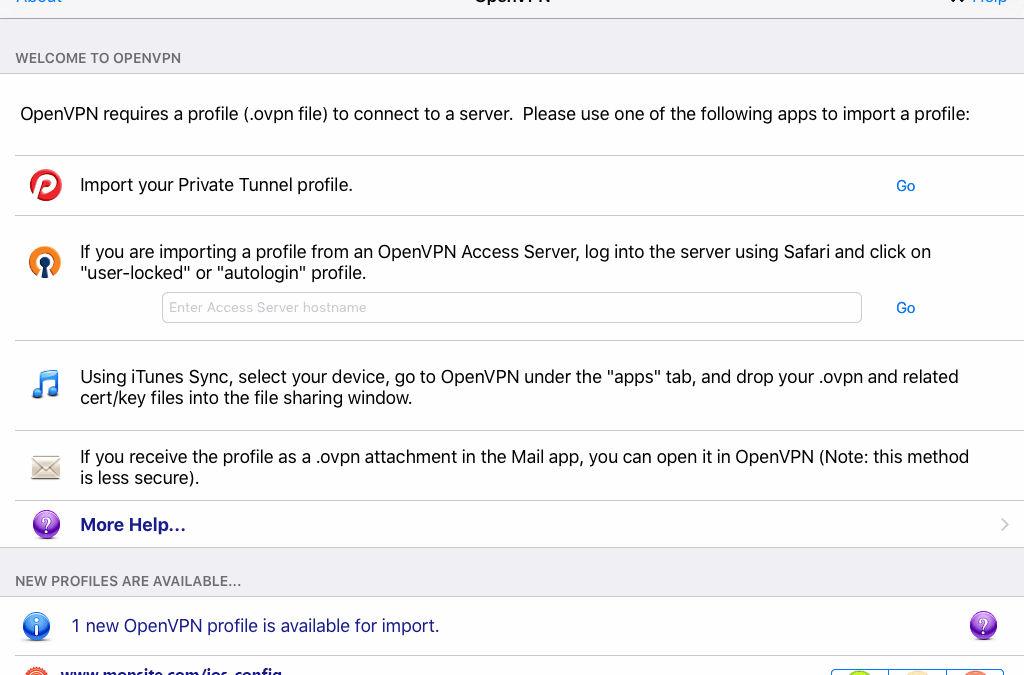Tap 'Import your Private Tunnel profile.' text

pyautogui.click(x=216, y=185)
